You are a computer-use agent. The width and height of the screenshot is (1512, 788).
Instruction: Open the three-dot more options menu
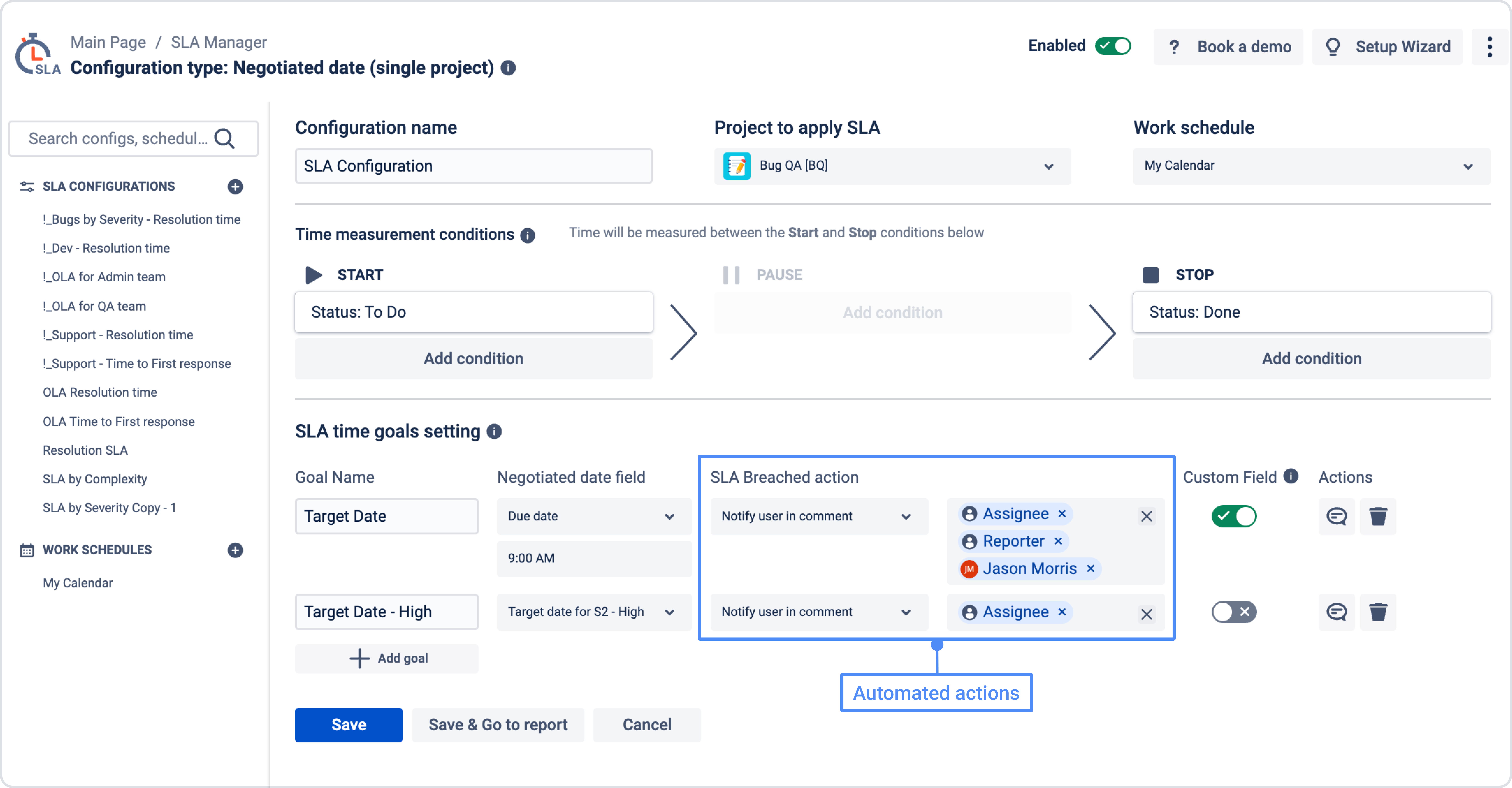point(1489,46)
